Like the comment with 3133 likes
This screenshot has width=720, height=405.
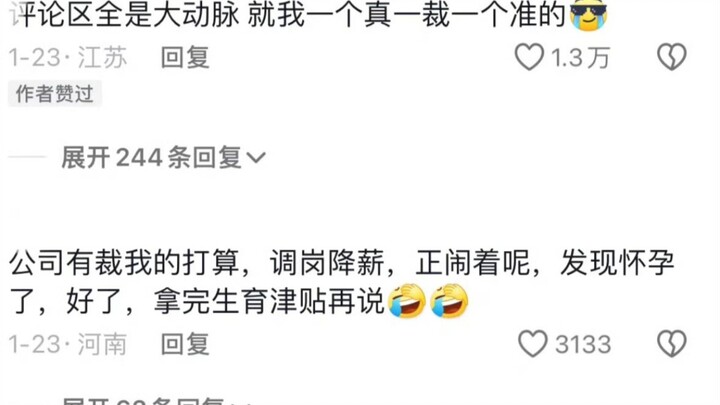pyautogui.click(x=533, y=343)
